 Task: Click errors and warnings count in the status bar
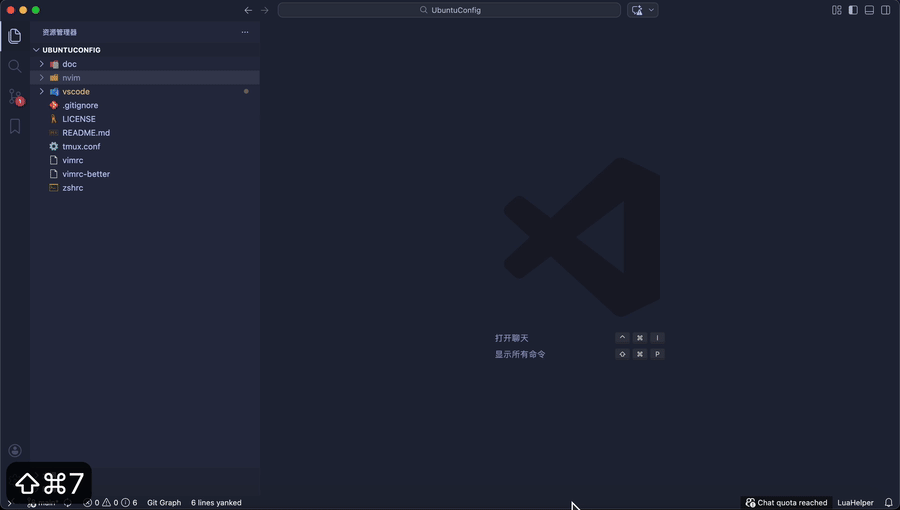tap(110, 503)
